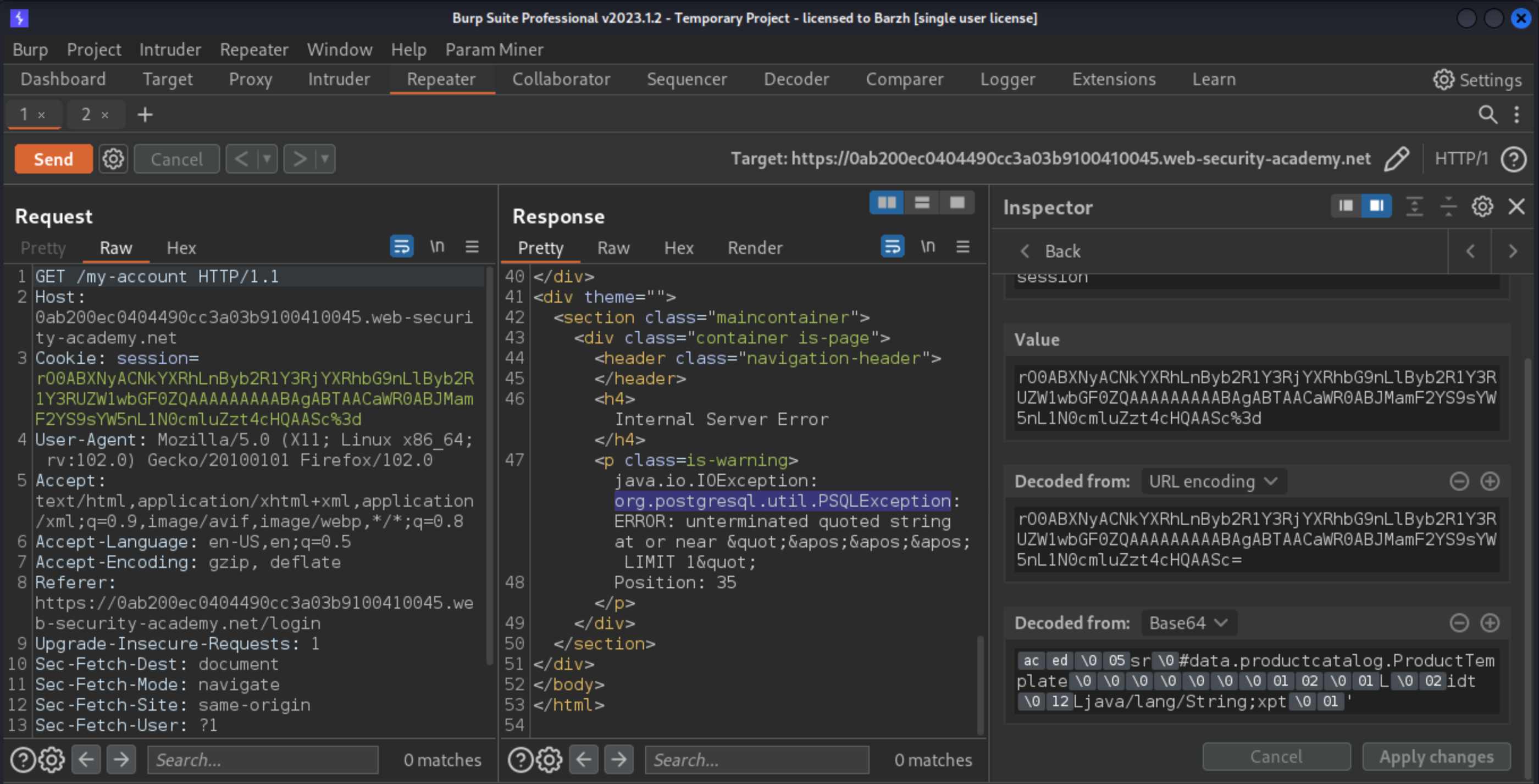The width and height of the screenshot is (1539, 784).
Task: Add a new Repeater tab with plus
Action: (145, 114)
